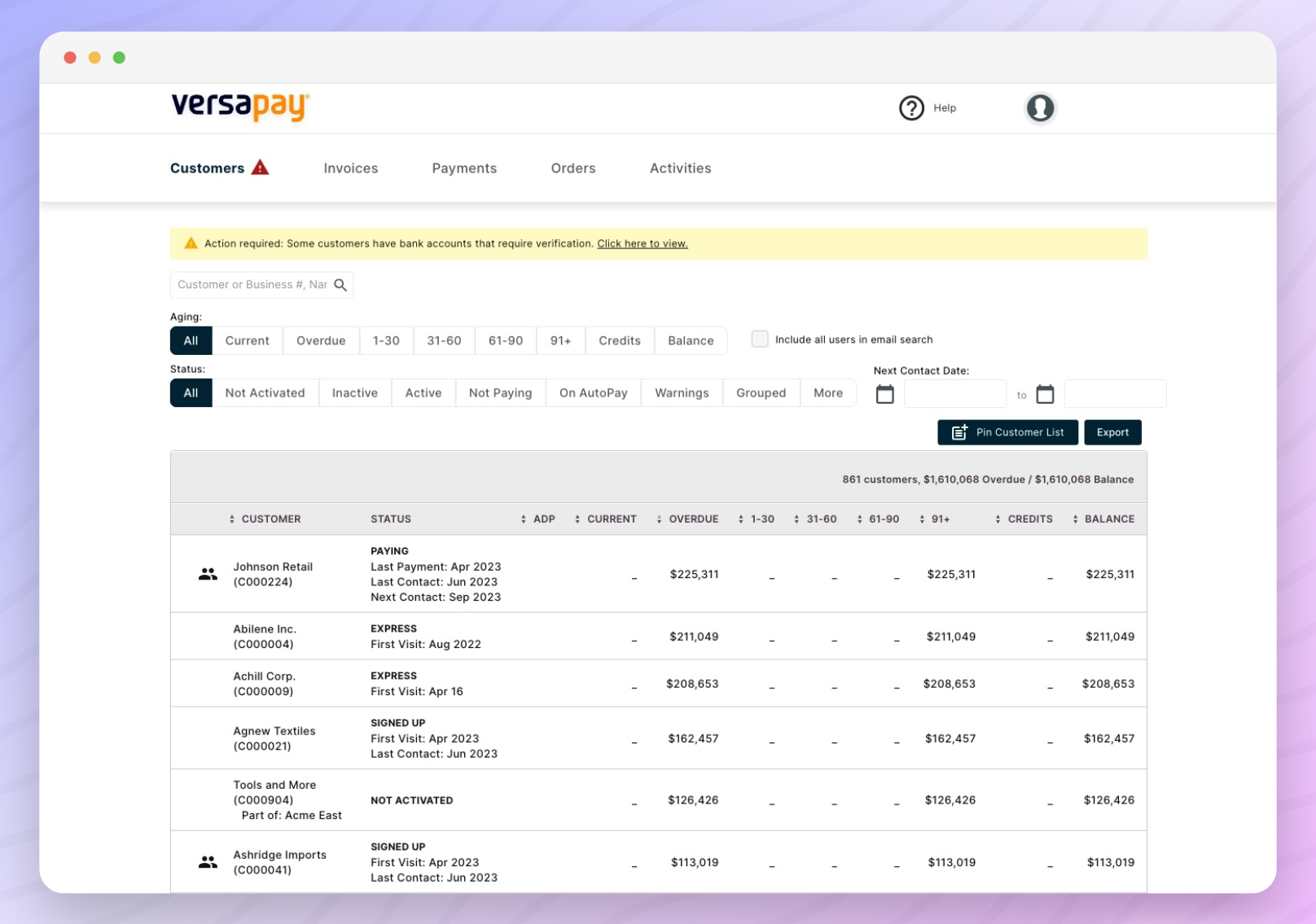Sort table by Customer column
The width and height of the screenshot is (1316, 924).
click(265, 519)
